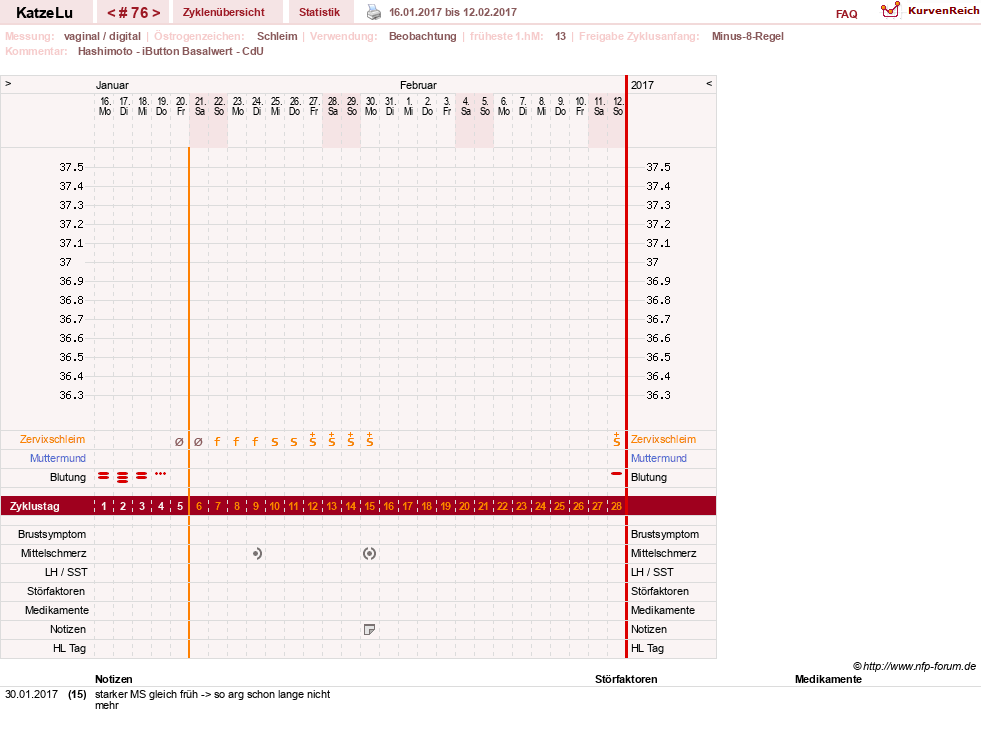Click the light bleeding mark on February 12
This screenshot has height=732, width=981.
616,474
